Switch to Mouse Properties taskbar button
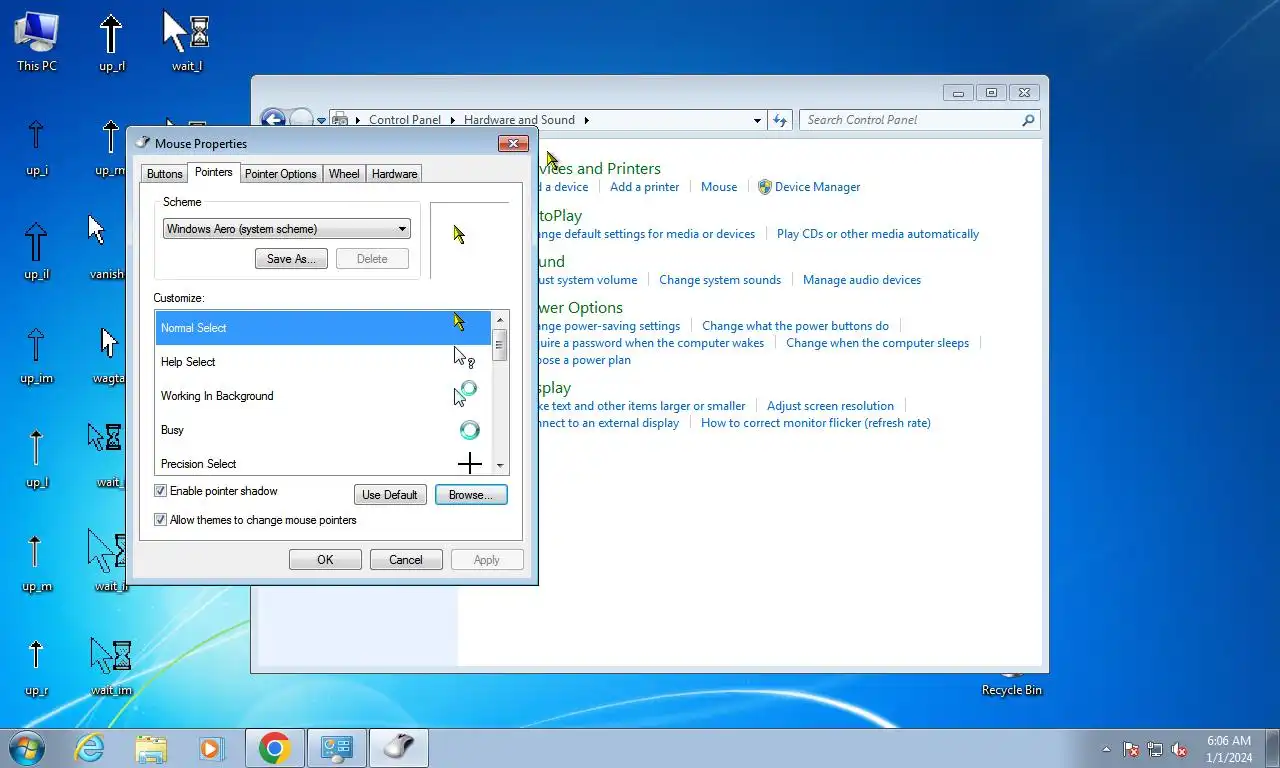Screen dimensions: 1280x768 (399, 748)
